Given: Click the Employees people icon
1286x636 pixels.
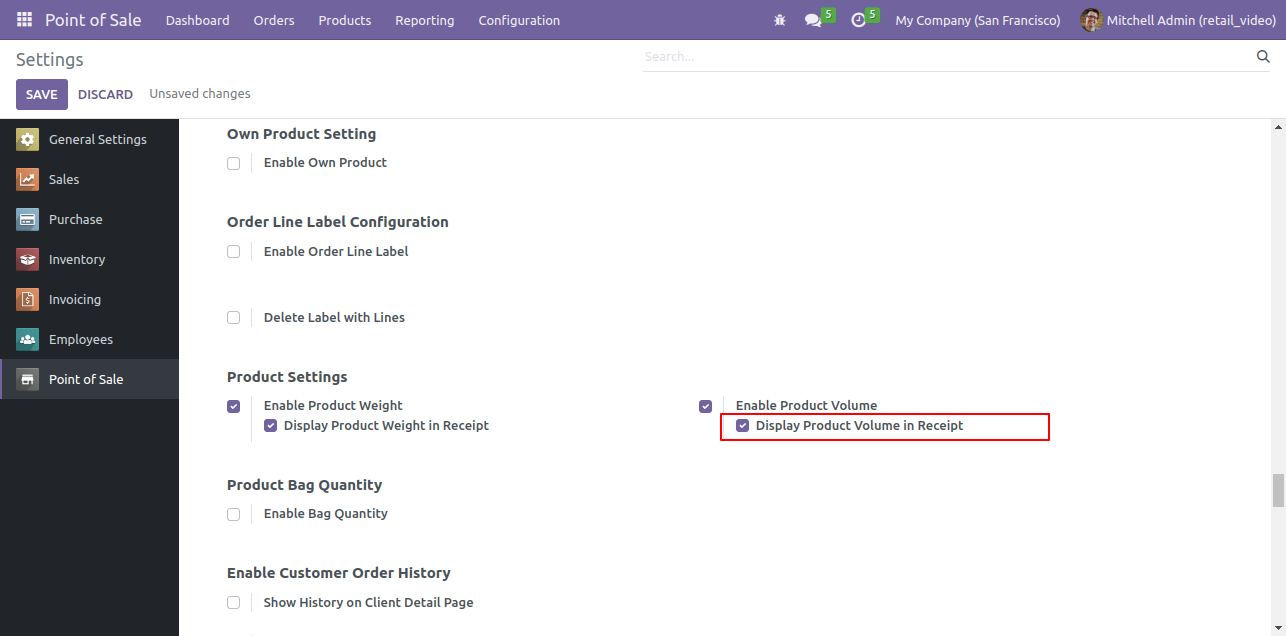Looking at the screenshot, I should tap(28, 340).
